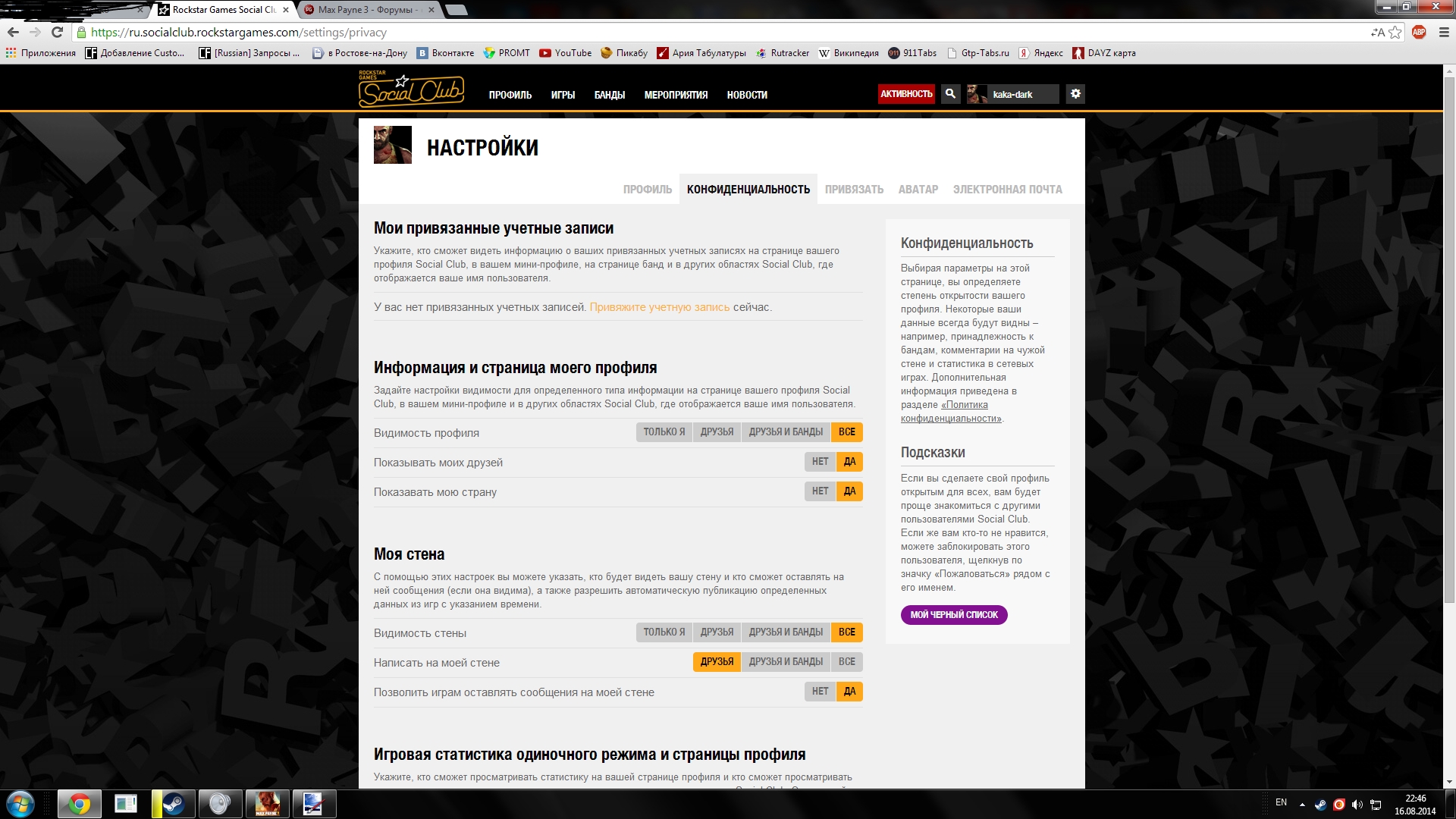Image resolution: width=1456 pixels, height=819 pixels.
Task: Bookmark the page with the star icon
Action: click(1395, 32)
